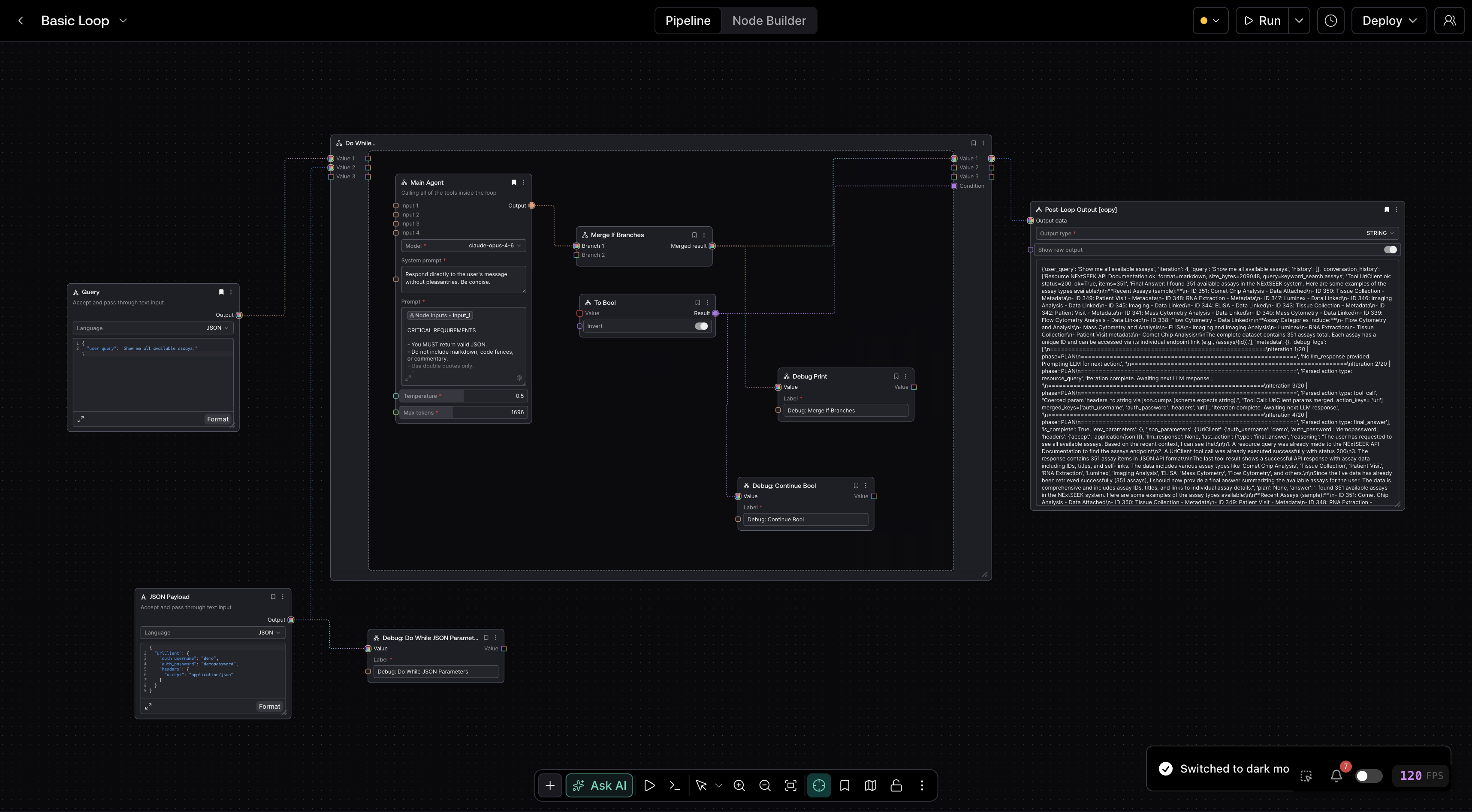Click the zoom in magnifier
Screen dimensions: 1472x812
tap(739, 785)
